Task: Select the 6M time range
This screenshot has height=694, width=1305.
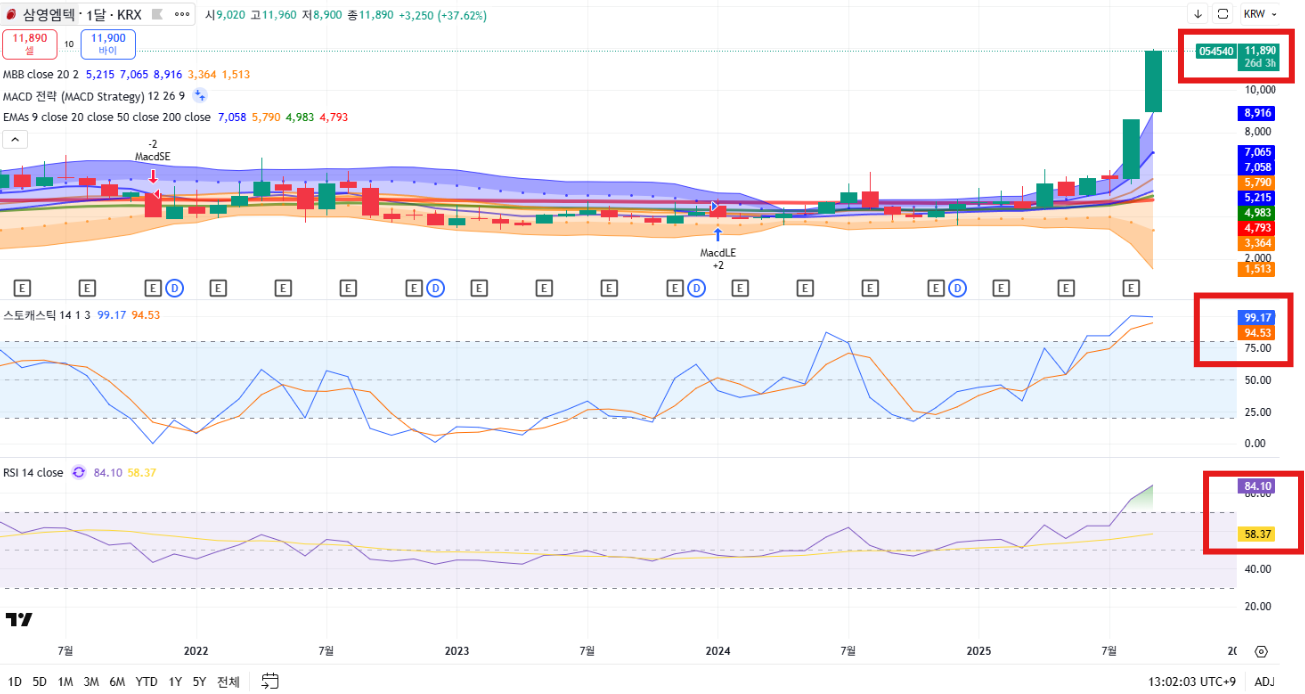Action: [117, 682]
